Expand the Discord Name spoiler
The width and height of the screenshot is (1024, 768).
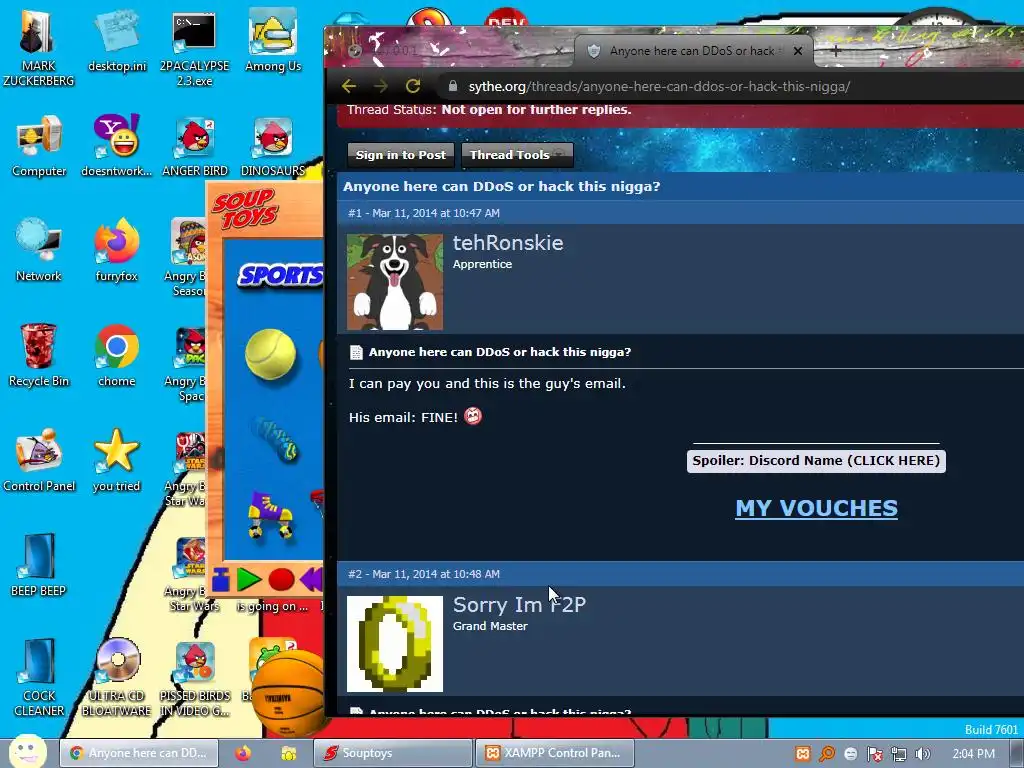coord(816,460)
